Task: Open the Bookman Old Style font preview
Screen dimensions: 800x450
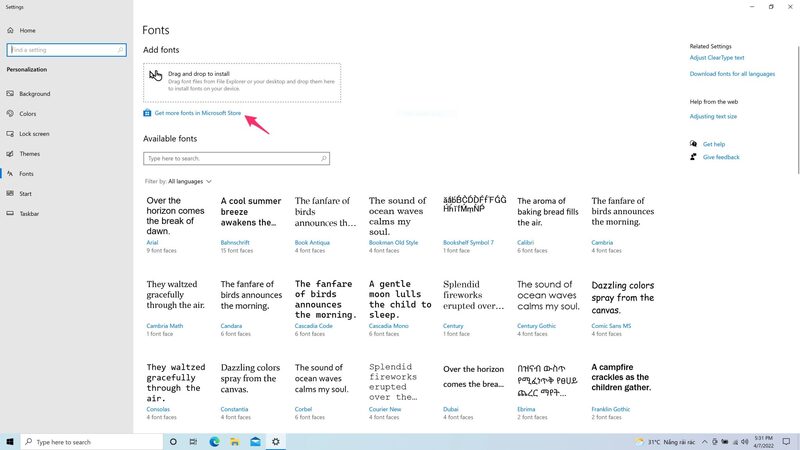Action: 398,224
